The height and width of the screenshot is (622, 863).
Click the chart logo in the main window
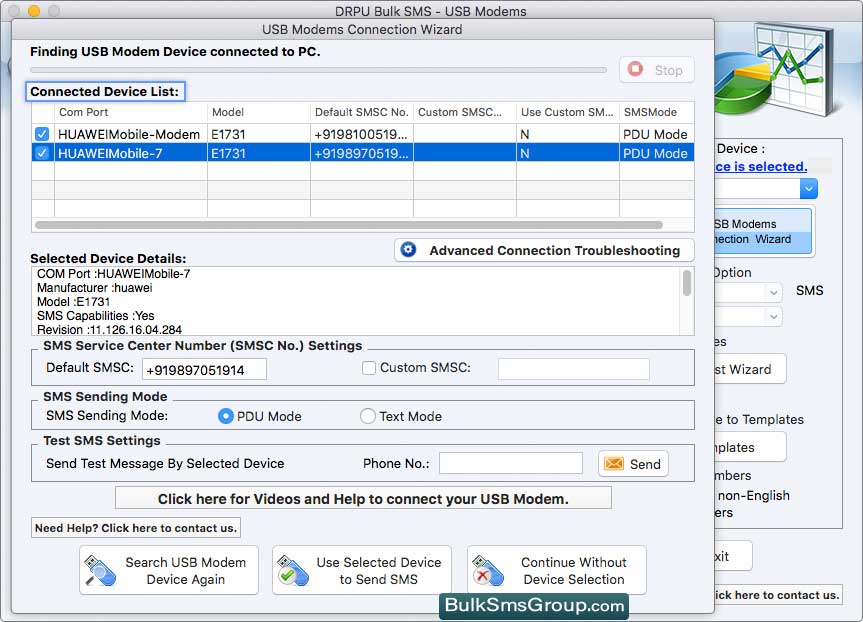776,69
